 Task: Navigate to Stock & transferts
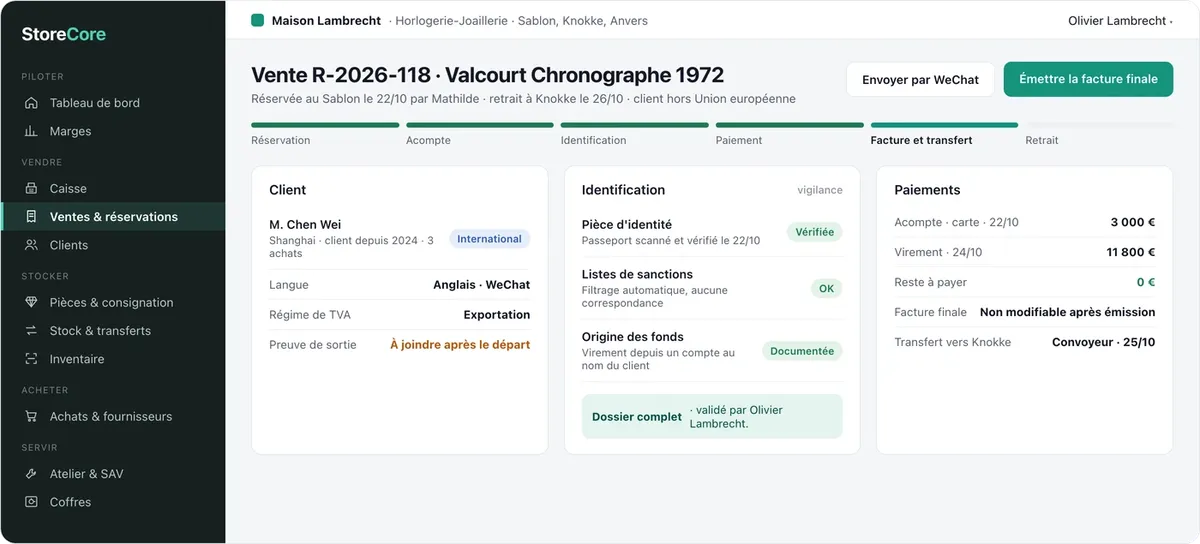[112, 331]
